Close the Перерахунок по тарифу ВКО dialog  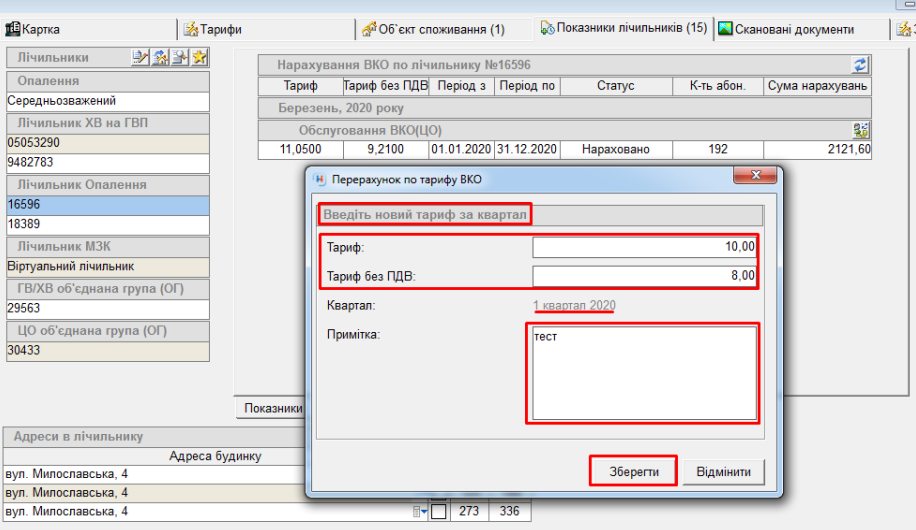click(x=755, y=178)
